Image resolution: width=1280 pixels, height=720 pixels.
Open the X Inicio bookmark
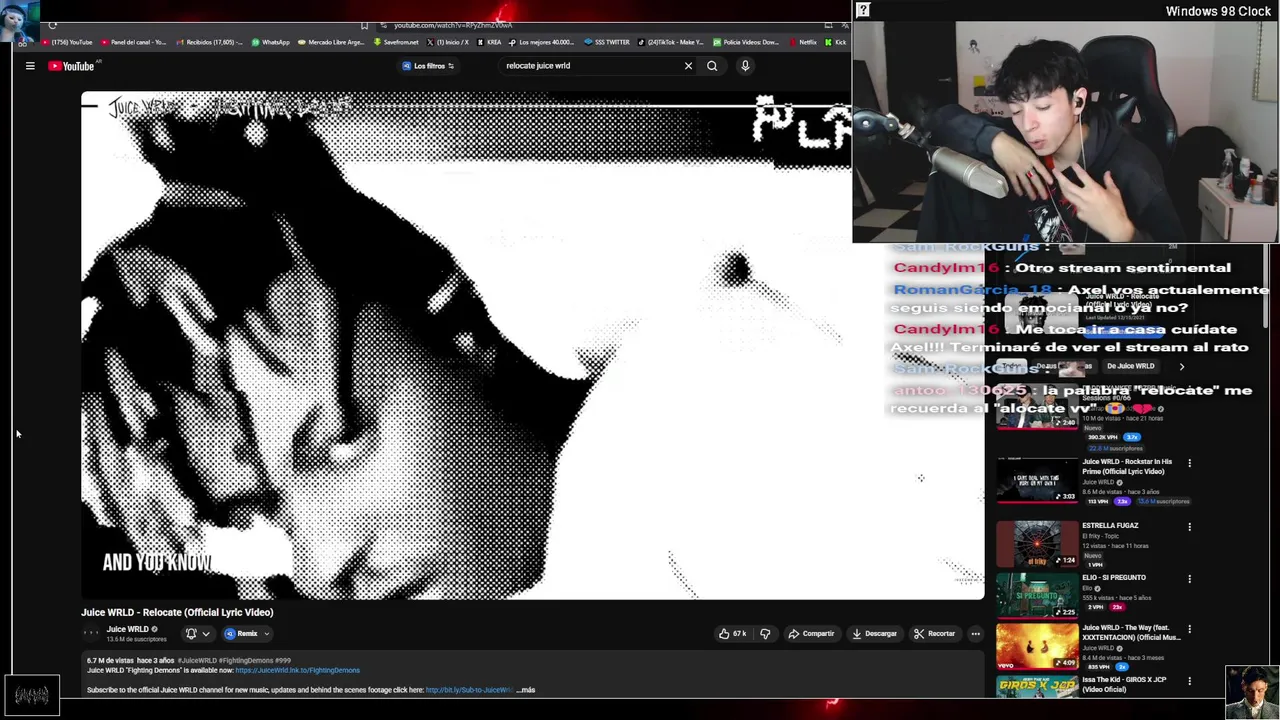(x=447, y=42)
